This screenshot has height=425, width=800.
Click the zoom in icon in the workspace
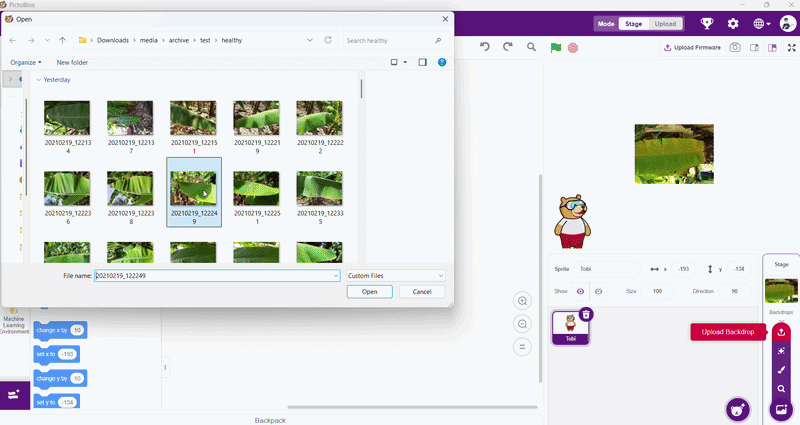pyautogui.click(x=522, y=301)
